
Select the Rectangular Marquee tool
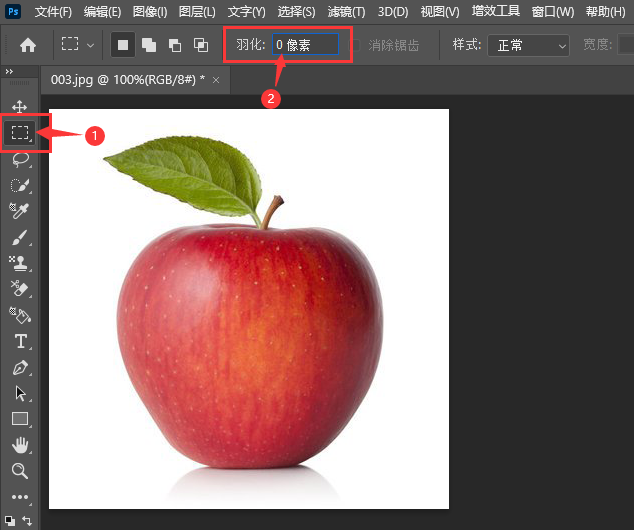(19, 132)
